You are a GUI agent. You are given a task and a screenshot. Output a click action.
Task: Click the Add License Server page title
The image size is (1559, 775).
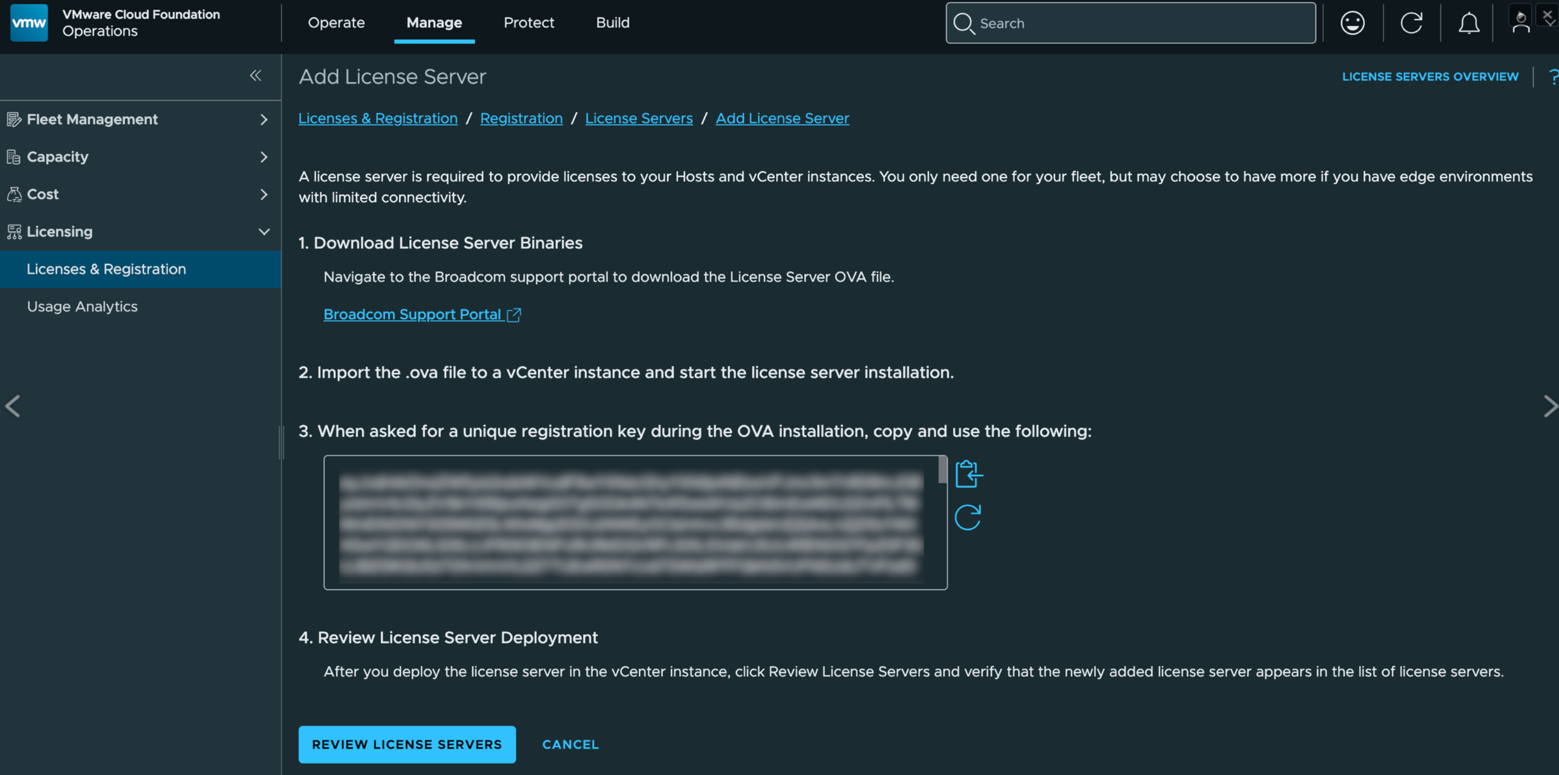pyautogui.click(x=392, y=77)
